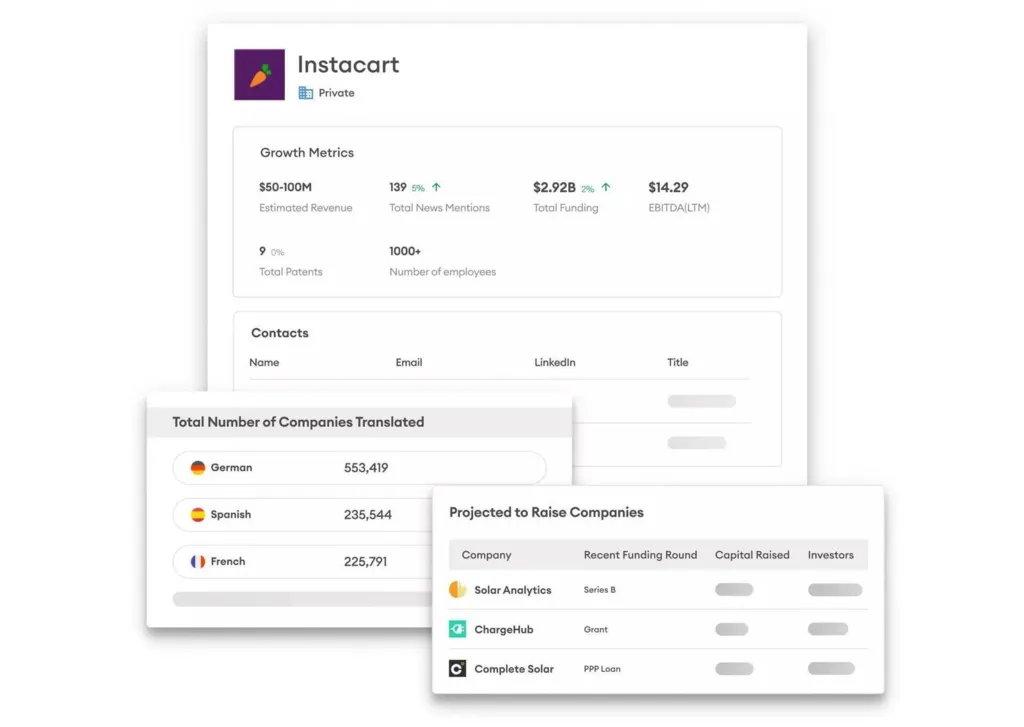Sort by the Email column header
The width and height of the screenshot is (1024, 727).
coord(408,362)
